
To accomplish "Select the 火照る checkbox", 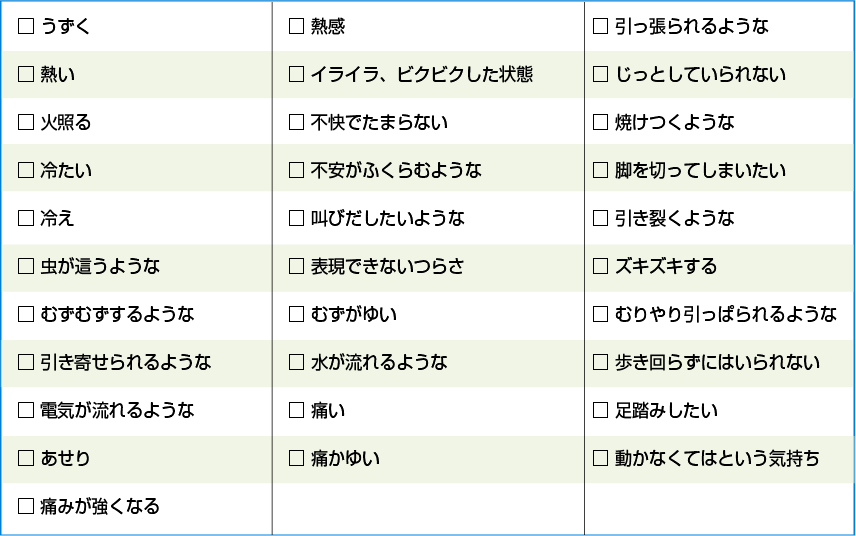I will pyautogui.click(x=26, y=123).
